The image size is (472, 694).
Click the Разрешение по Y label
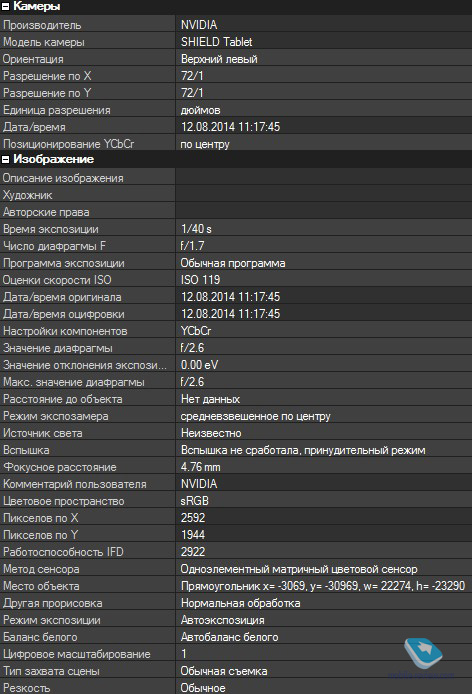click(x=47, y=93)
